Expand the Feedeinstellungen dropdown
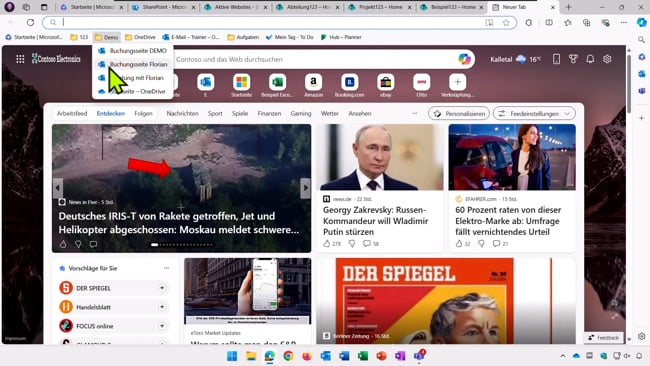The width and height of the screenshot is (650, 366). [x=534, y=114]
